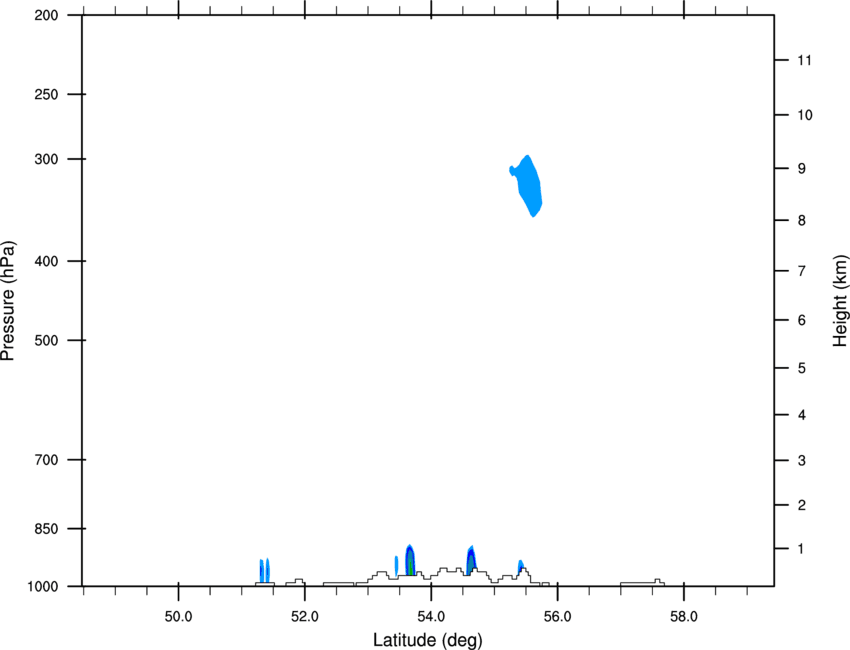Select the 200 pressure tick label
Viewport: 850px width, 650px height.
click(x=46, y=16)
